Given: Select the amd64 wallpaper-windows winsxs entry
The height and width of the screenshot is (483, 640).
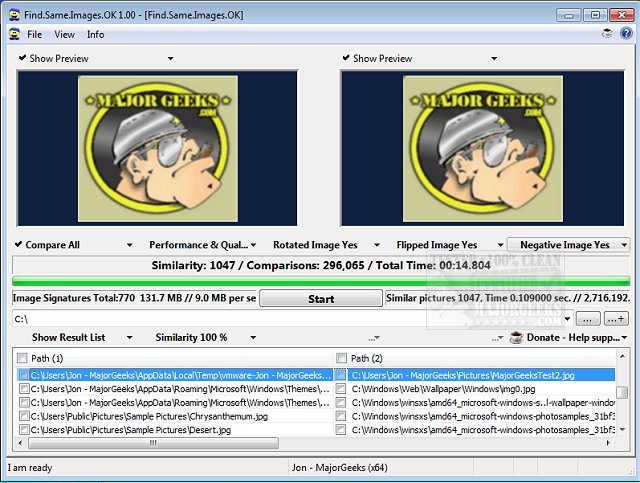Looking at the screenshot, I should pyautogui.click(x=483, y=403).
